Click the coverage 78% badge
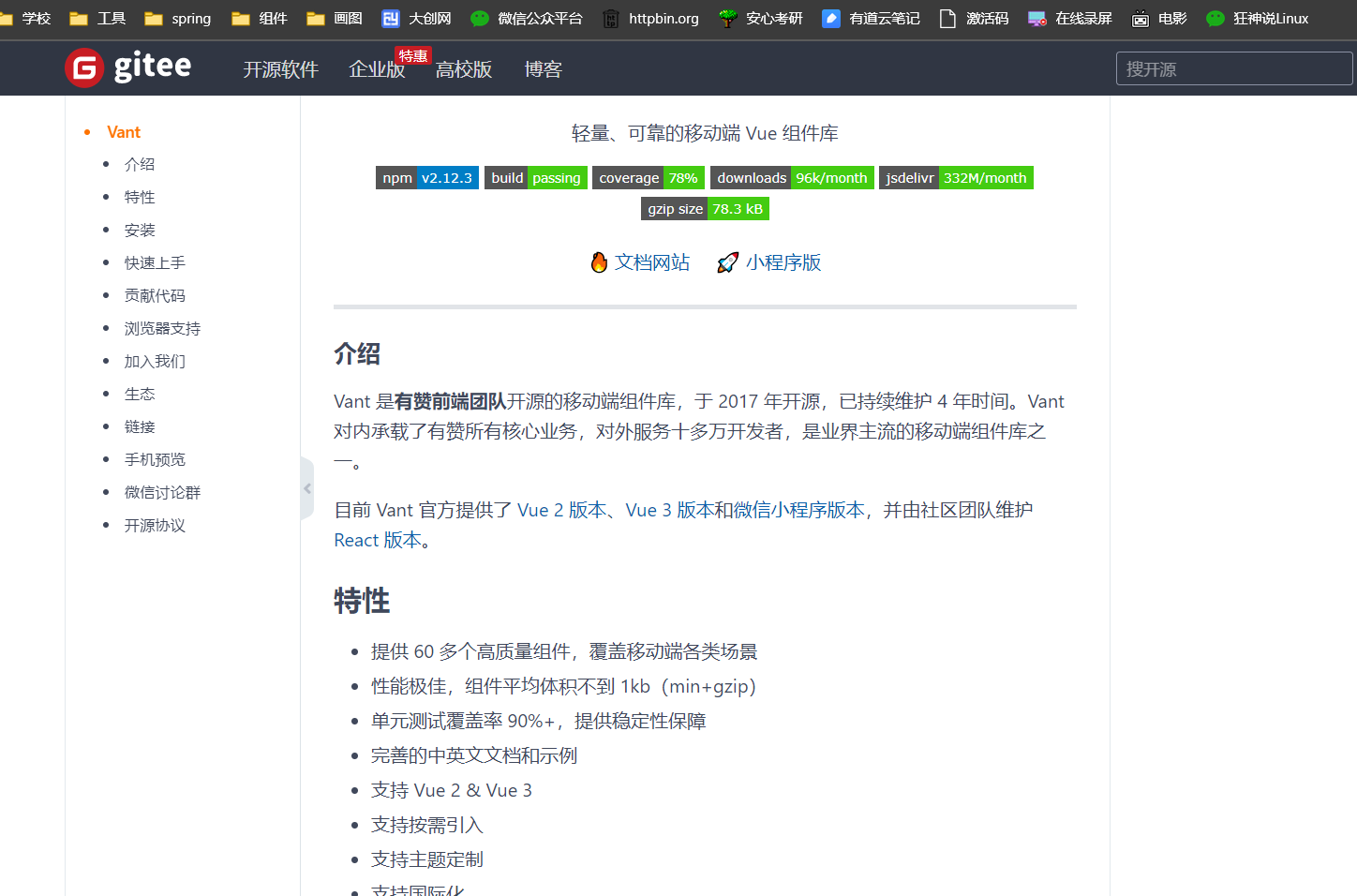Image resolution: width=1357 pixels, height=896 pixels. 649,178
